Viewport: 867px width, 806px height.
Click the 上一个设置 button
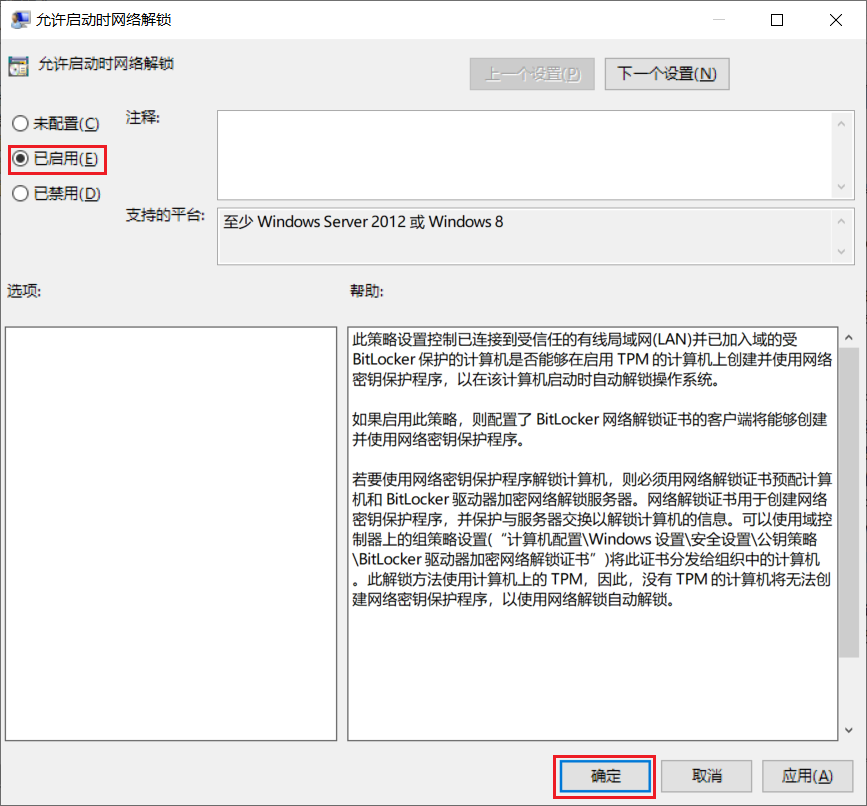[532, 73]
